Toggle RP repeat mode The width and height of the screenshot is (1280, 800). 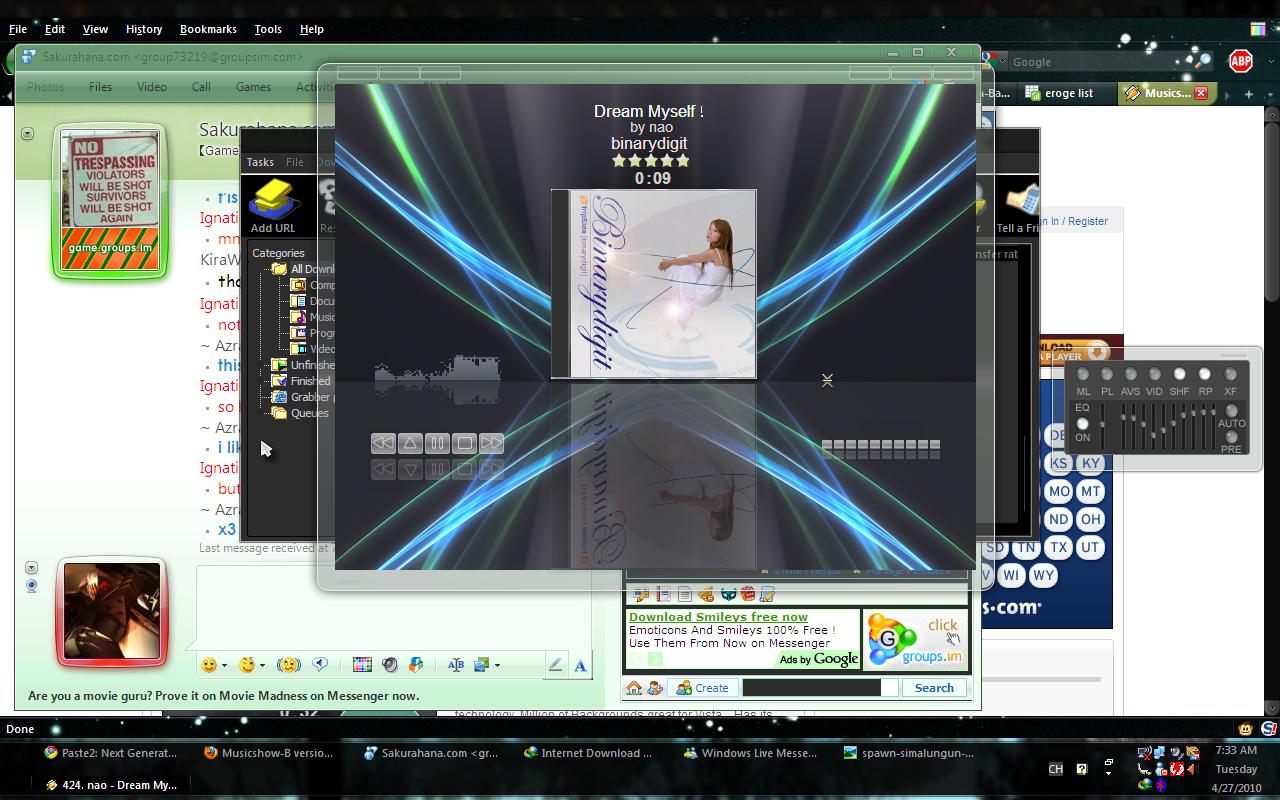(1205, 374)
